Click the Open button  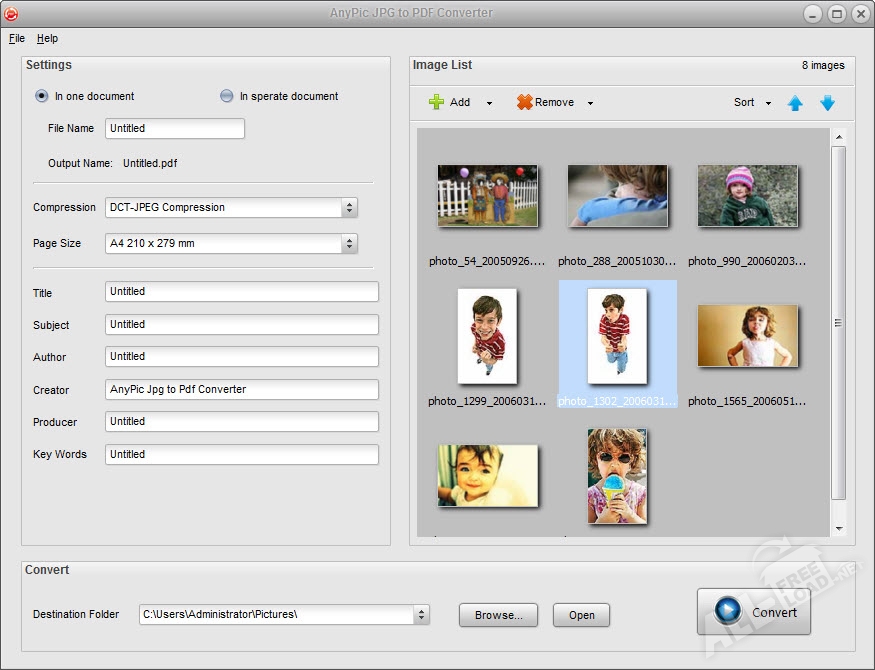coord(581,615)
